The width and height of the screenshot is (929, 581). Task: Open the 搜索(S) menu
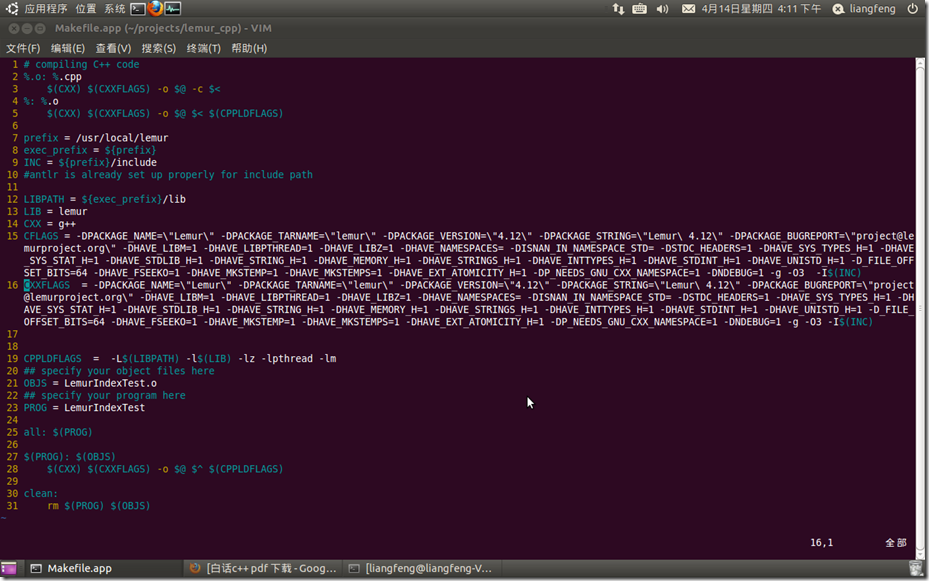click(158, 48)
